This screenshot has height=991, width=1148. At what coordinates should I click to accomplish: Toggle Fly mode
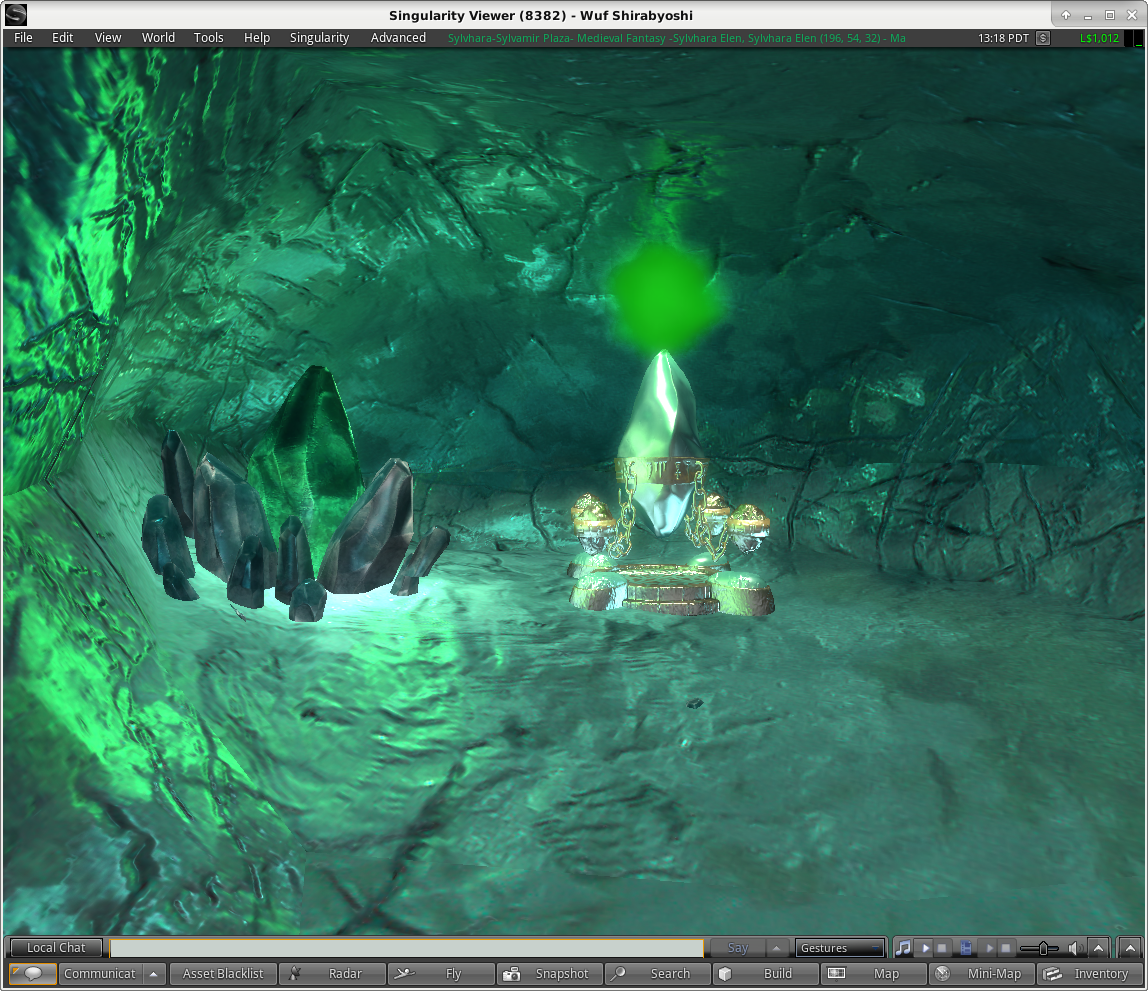pyautogui.click(x=441, y=973)
